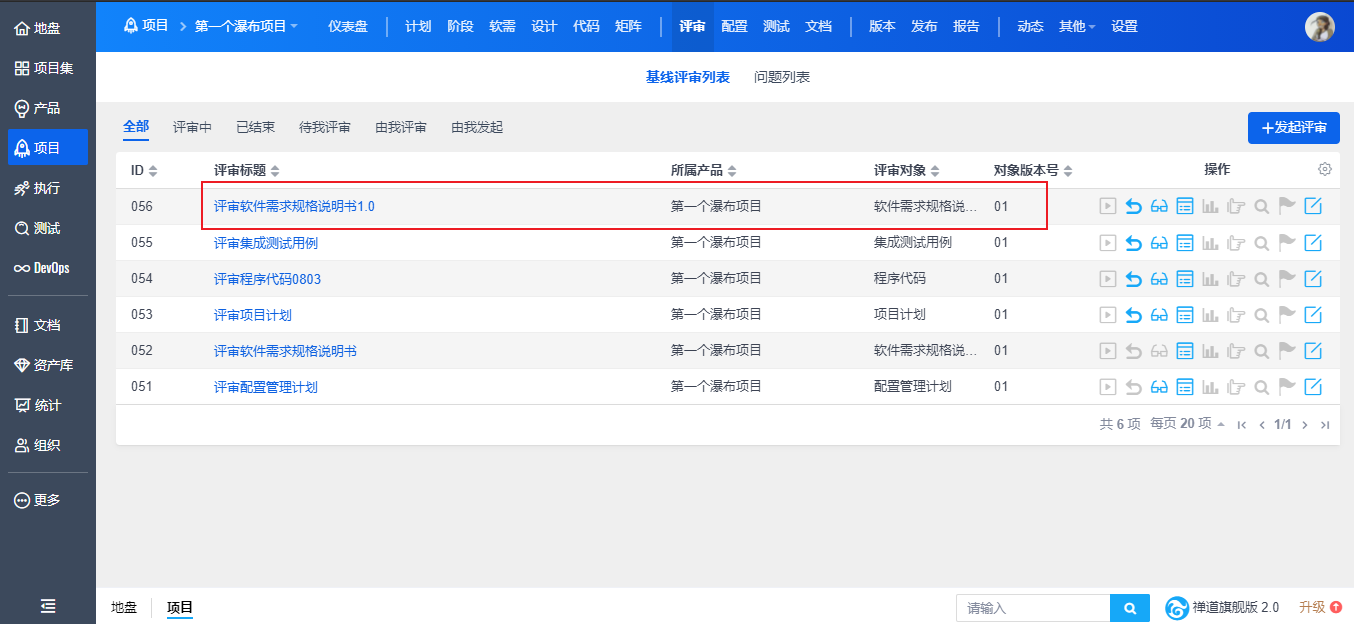1354x624 pixels.
Task: Open the user avatar menu
Action: (1320, 26)
